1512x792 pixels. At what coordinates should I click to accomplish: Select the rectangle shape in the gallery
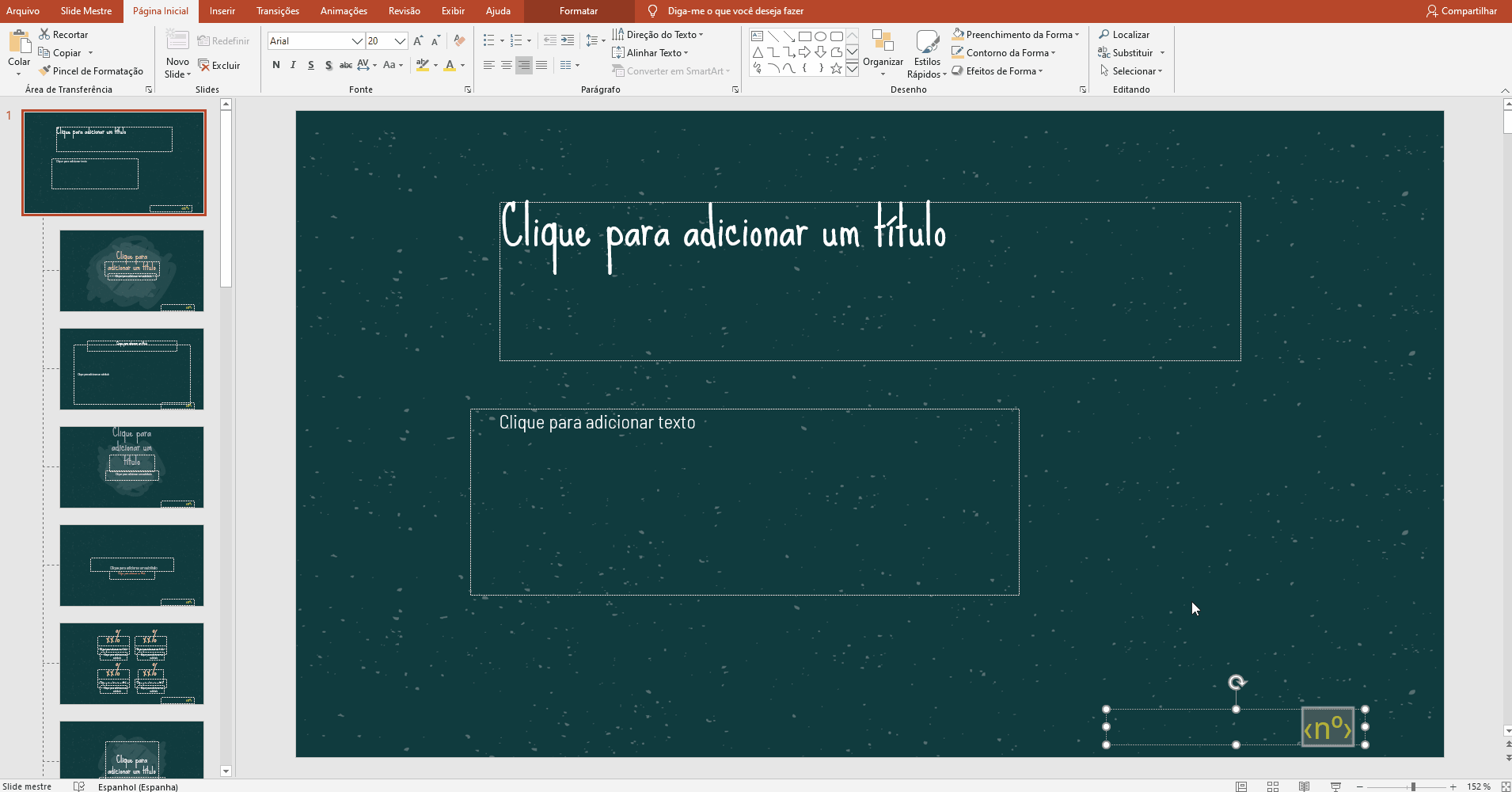coord(805,36)
